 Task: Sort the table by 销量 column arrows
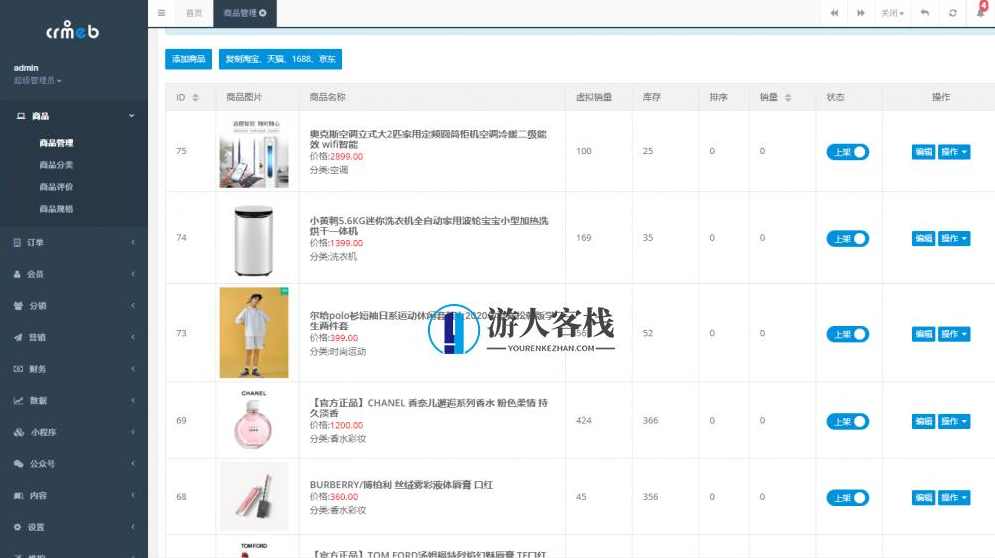pyautogui.click(x=788, y=97)
